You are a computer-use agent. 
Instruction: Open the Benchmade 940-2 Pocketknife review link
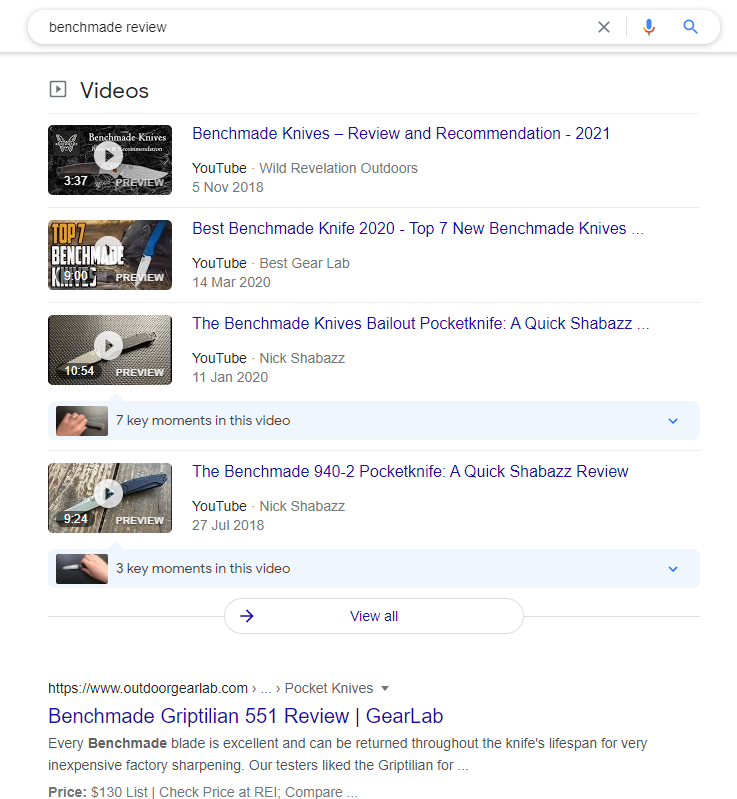[410, 471]
